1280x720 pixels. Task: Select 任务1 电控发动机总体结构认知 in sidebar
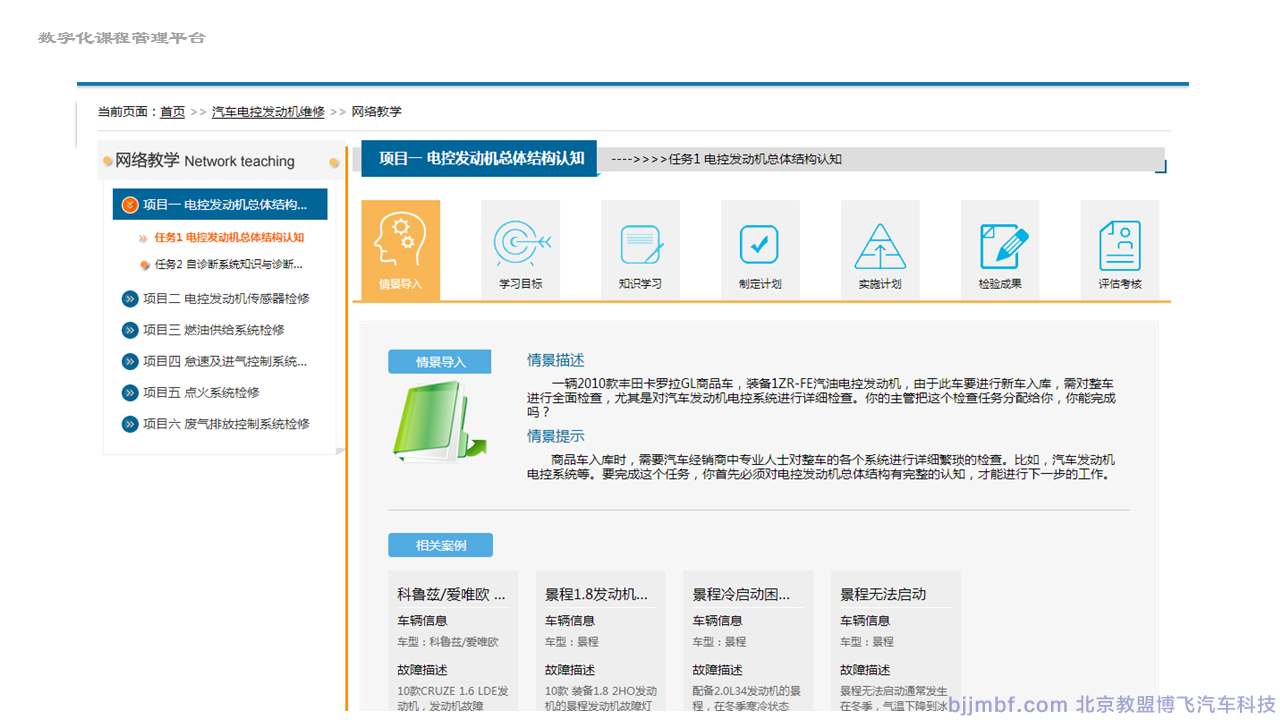229,238
